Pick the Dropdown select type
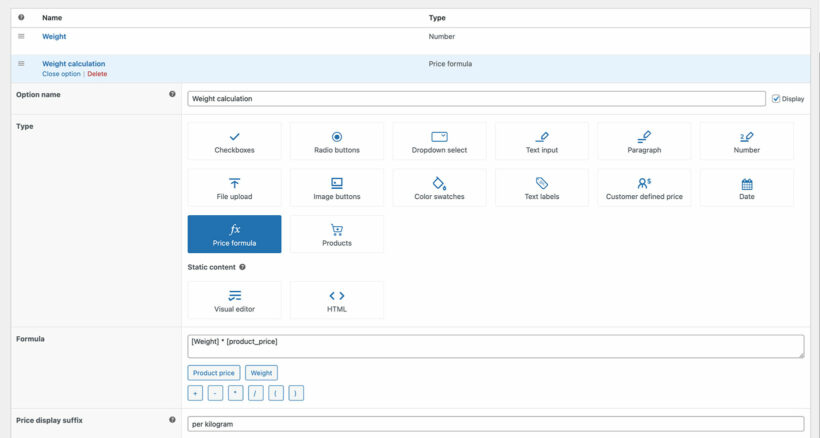This screenshot has width=820, height=438. pyautogui.click(x=439, y=141)
